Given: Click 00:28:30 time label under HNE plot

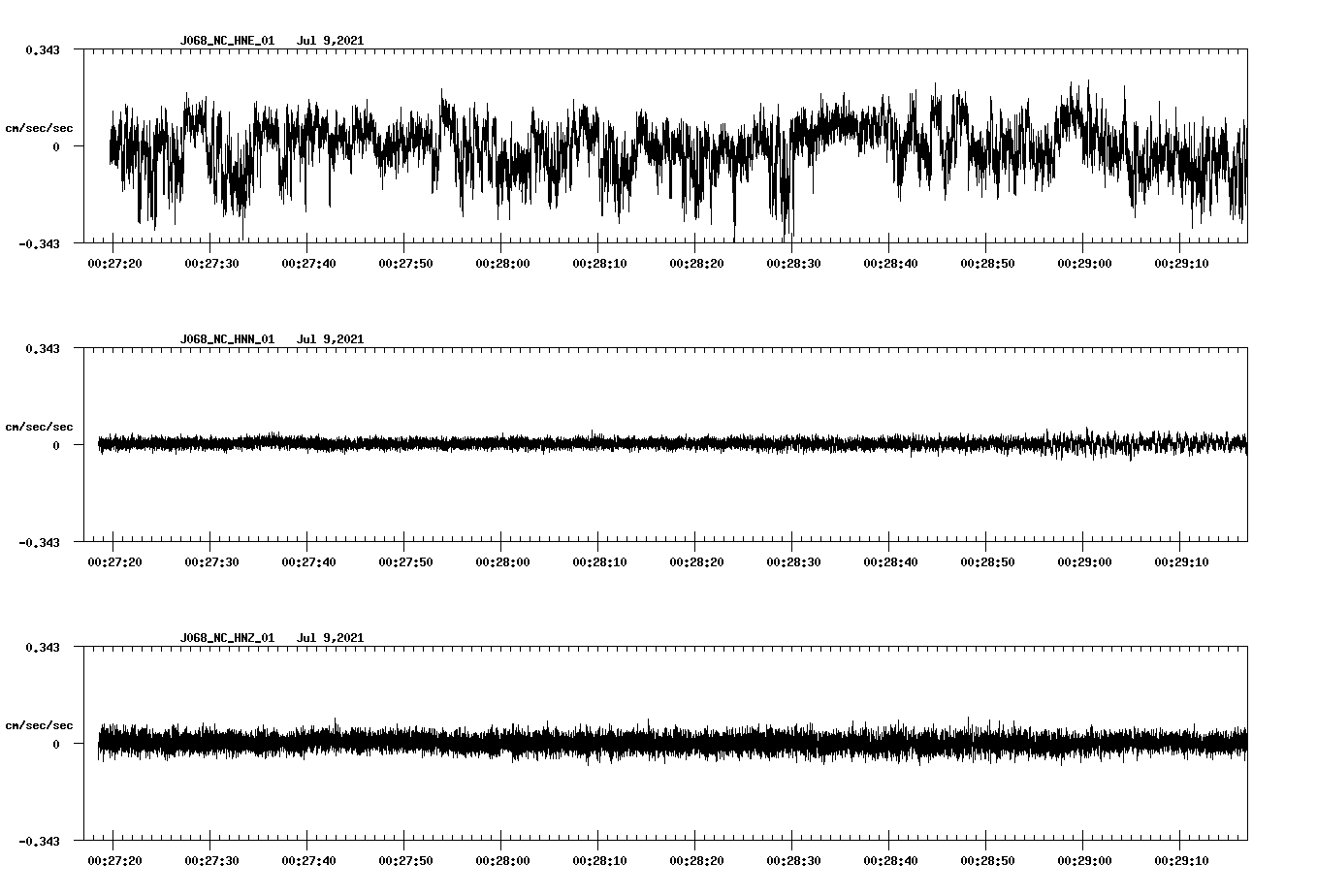Looking at the screenshot, I should pyautogui.click(x=793, y=263).
